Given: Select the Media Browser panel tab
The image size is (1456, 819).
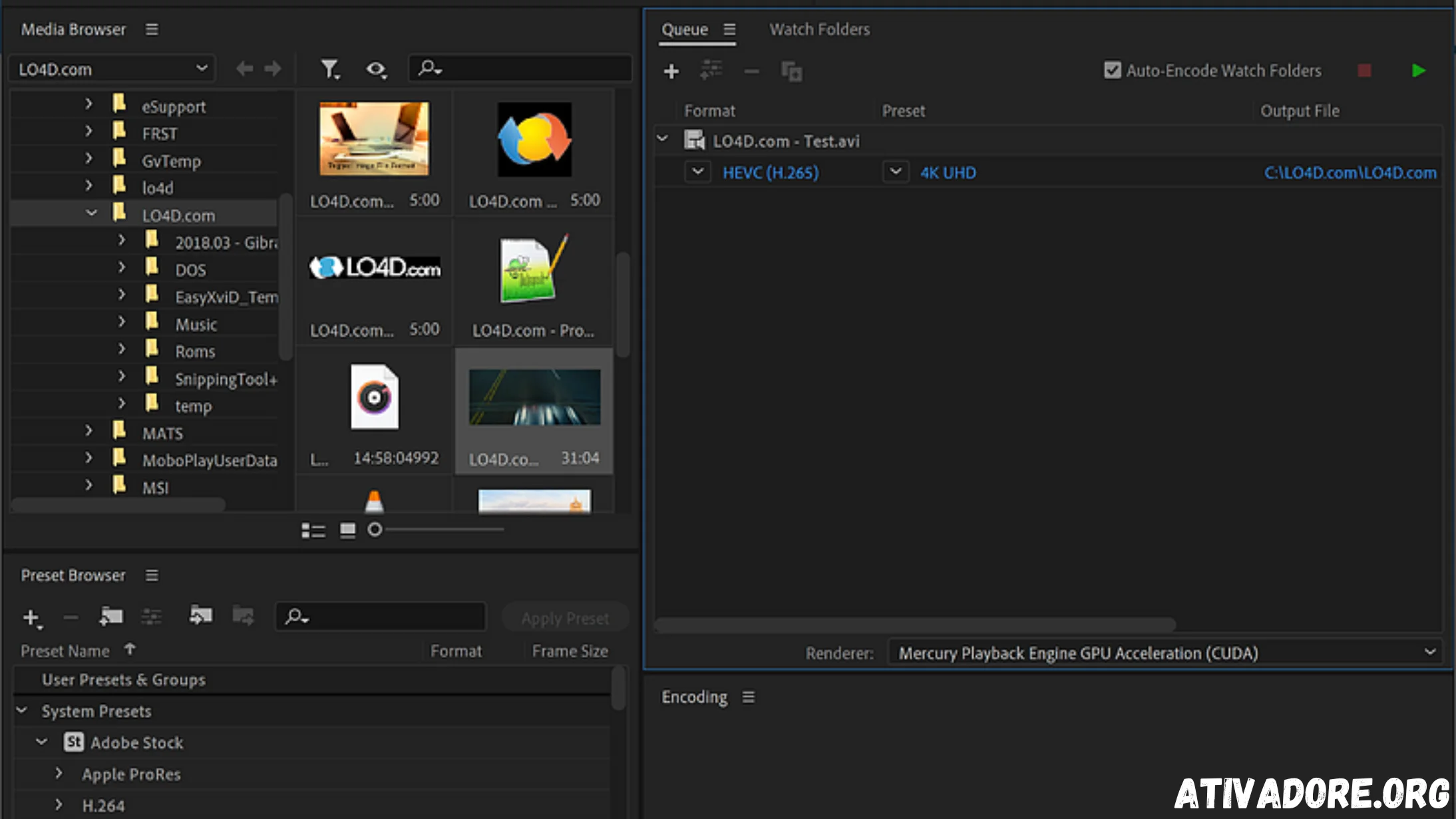Looking at the screenshot, I should pyautogui.click(x=73, y=29).
